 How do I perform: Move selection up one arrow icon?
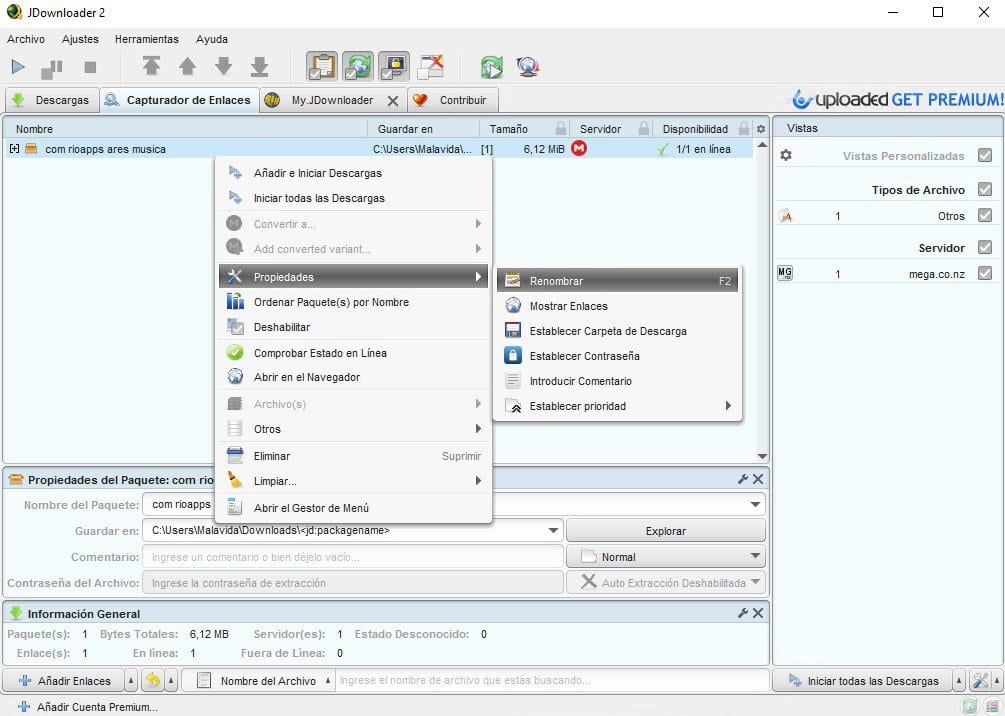tap(187, 66)
